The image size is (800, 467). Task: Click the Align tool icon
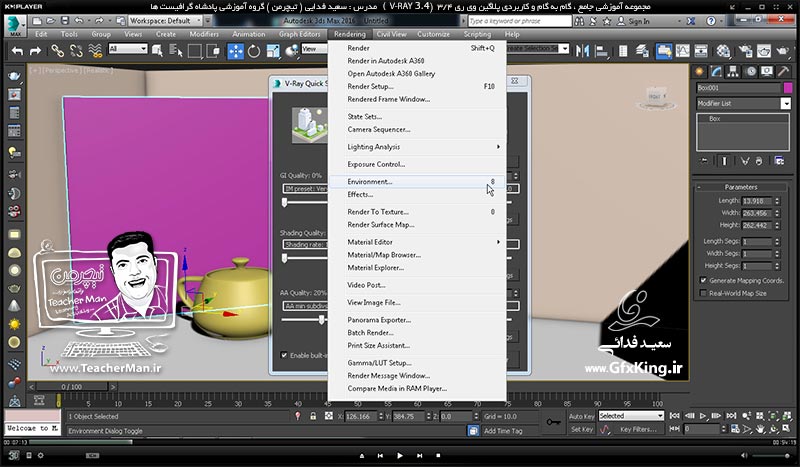[x=602, y=51]
